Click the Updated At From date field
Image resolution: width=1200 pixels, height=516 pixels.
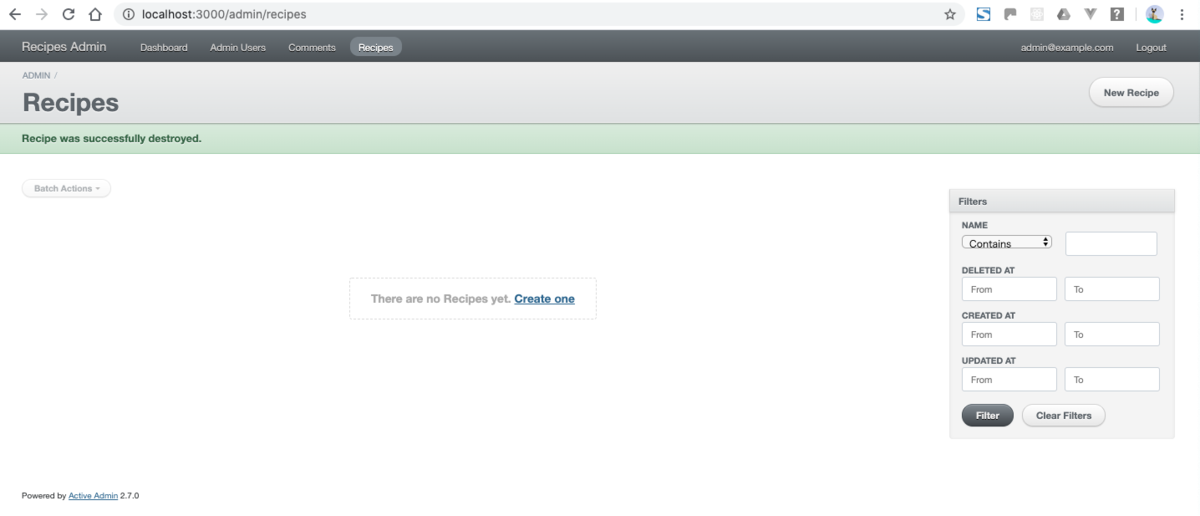point(1009,379)
